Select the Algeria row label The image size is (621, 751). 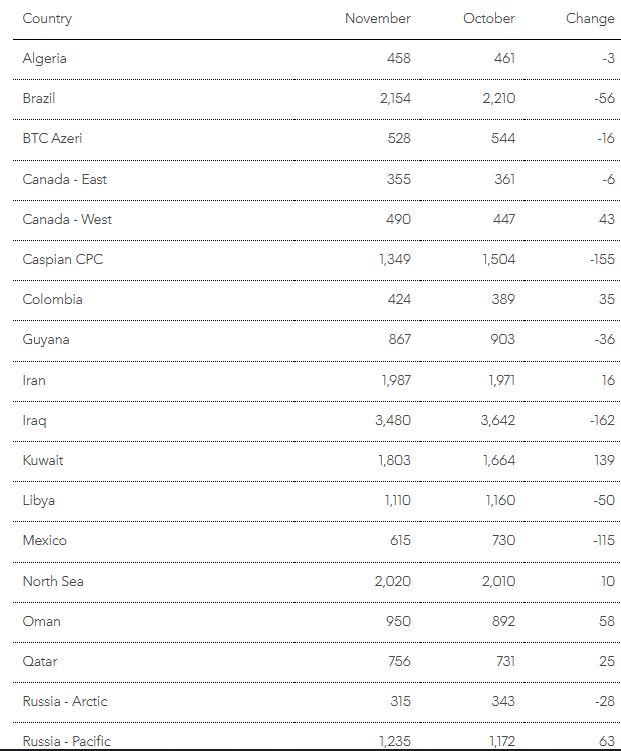point(45,58)
